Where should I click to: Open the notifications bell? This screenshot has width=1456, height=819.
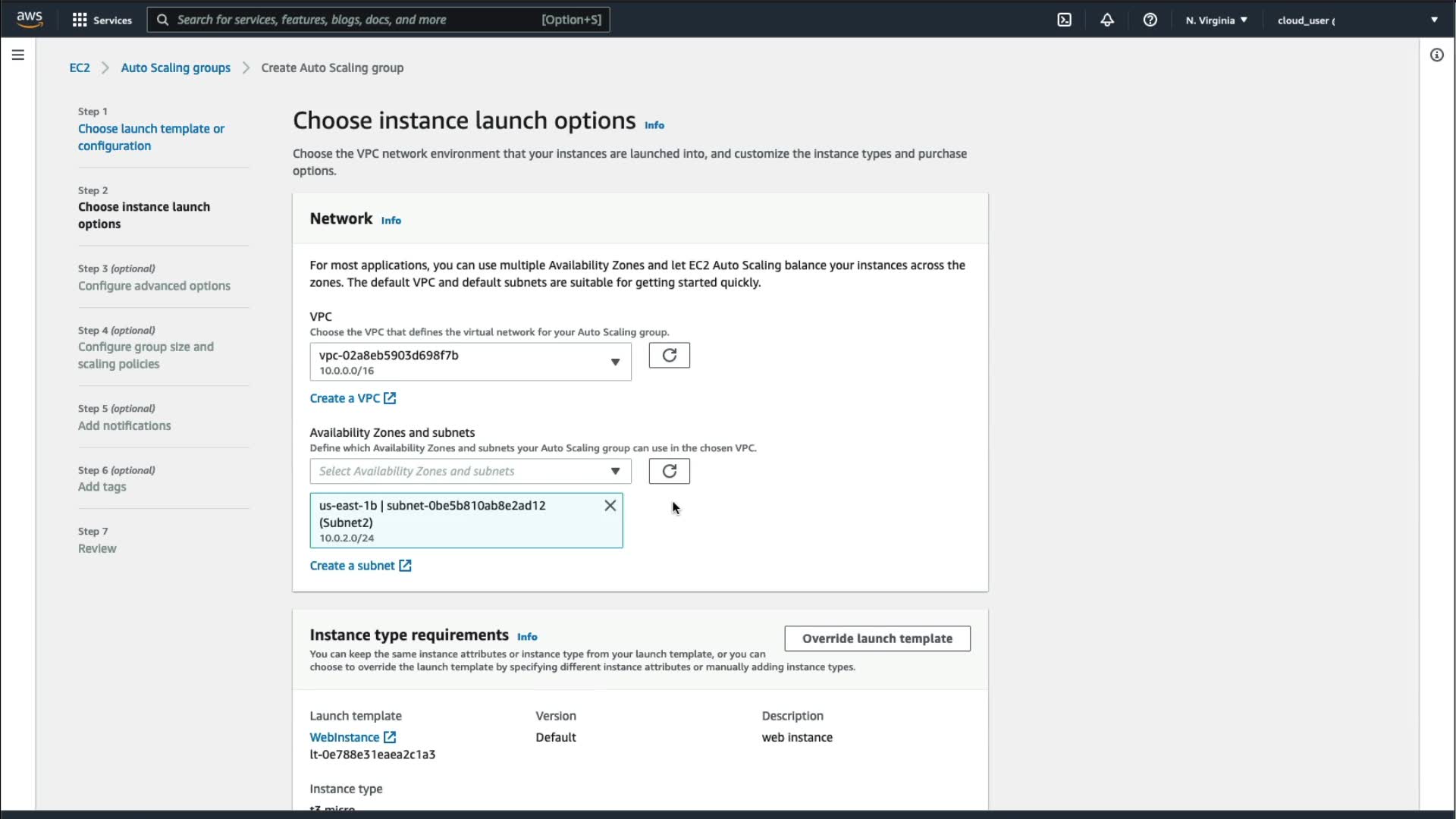point(1107,20)
